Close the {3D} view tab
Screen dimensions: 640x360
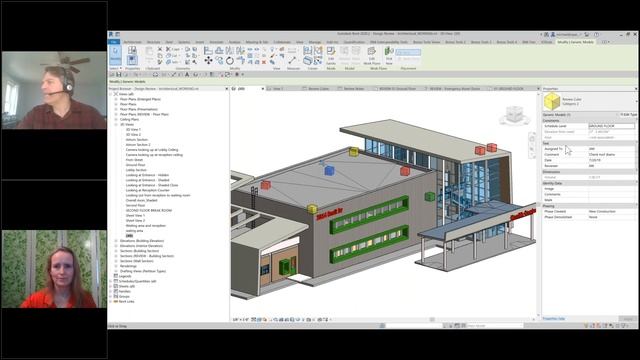[263, 89]
